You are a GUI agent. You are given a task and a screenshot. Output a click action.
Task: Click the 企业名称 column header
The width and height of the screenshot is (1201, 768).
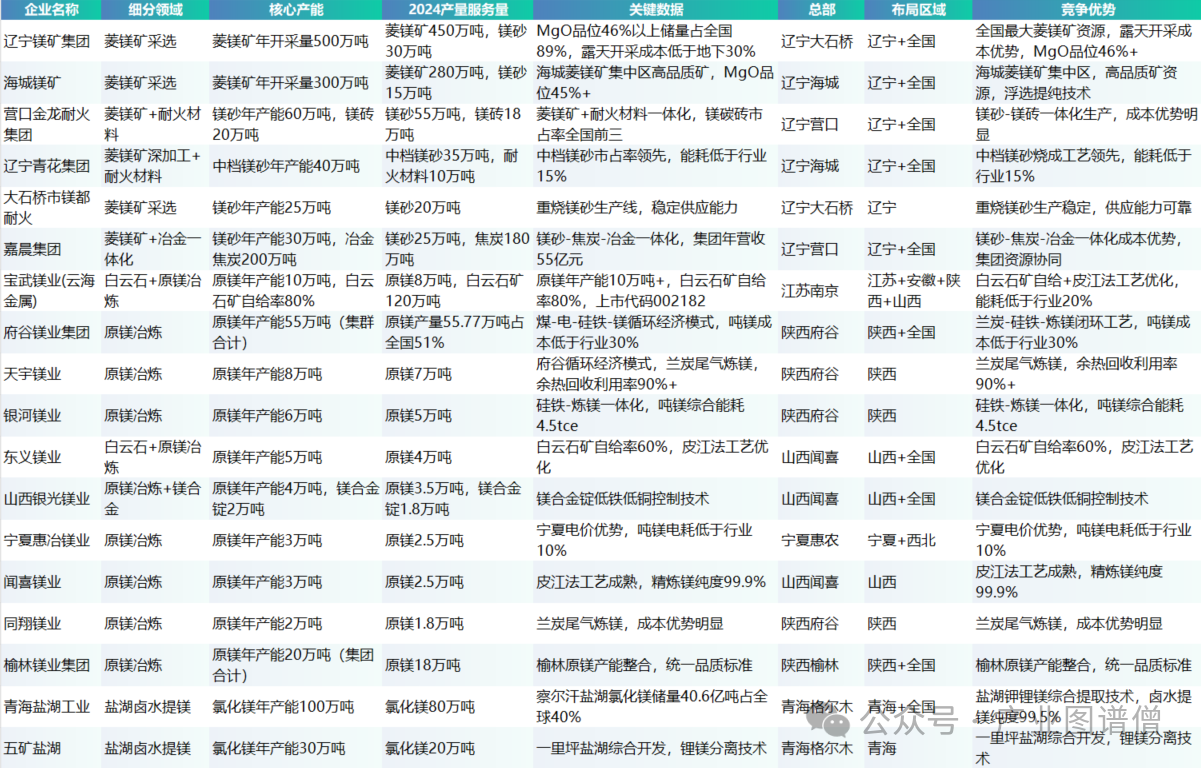coord(50,10)
